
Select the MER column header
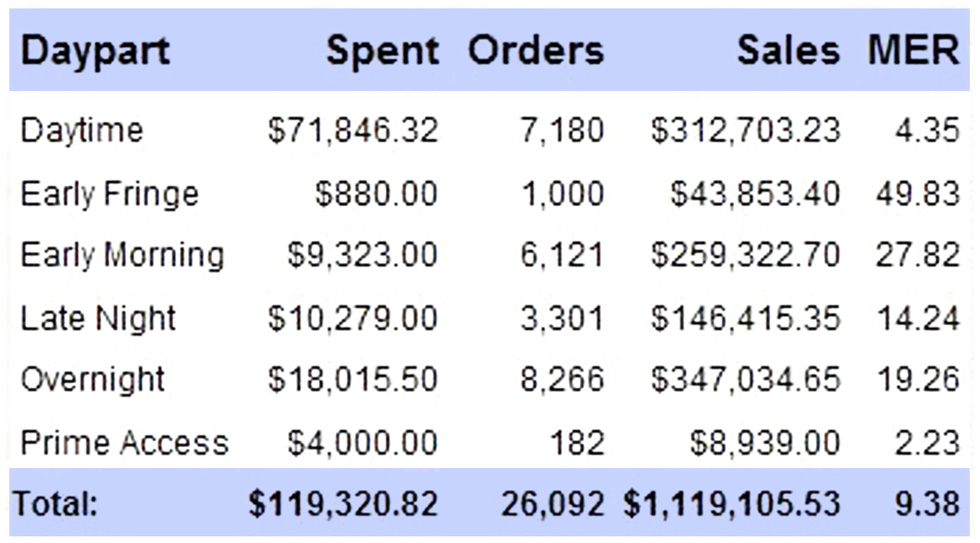[x=913, y=50]
